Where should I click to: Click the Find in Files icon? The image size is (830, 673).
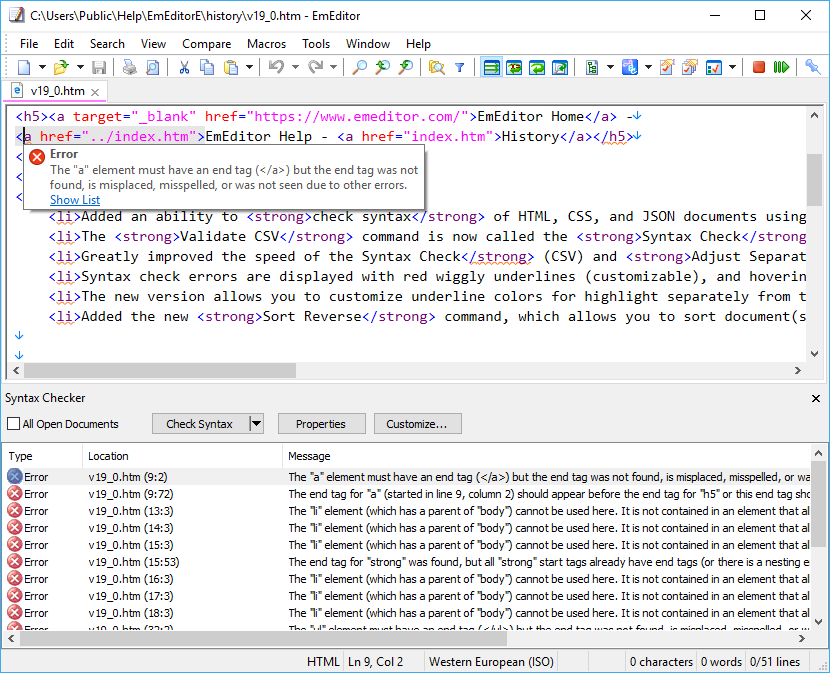437,67
